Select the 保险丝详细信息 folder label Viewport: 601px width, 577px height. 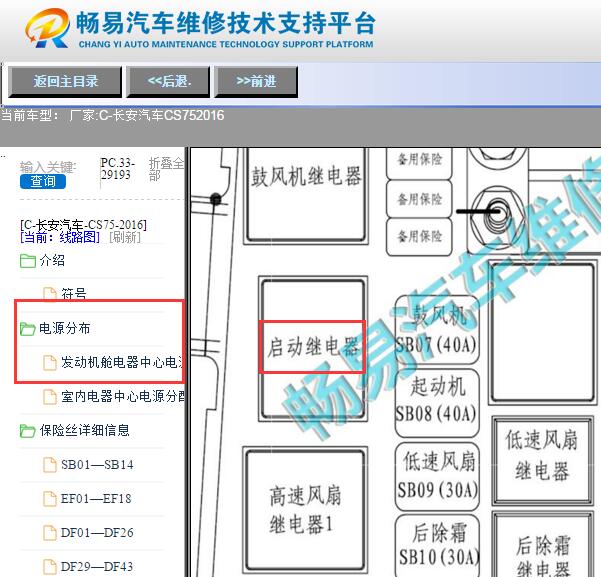(x=84, y=431)
